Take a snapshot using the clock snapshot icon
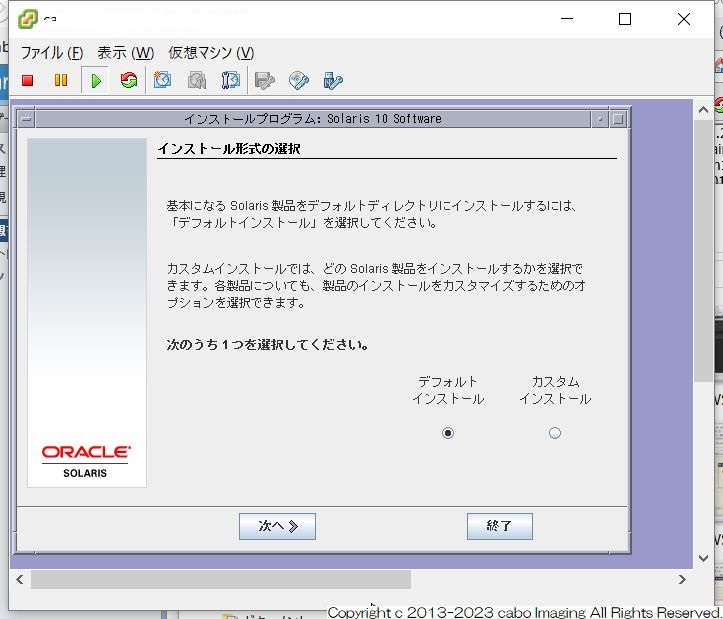Screen dimensions: 723x619 pyautogui.click(x=162, y=80)
